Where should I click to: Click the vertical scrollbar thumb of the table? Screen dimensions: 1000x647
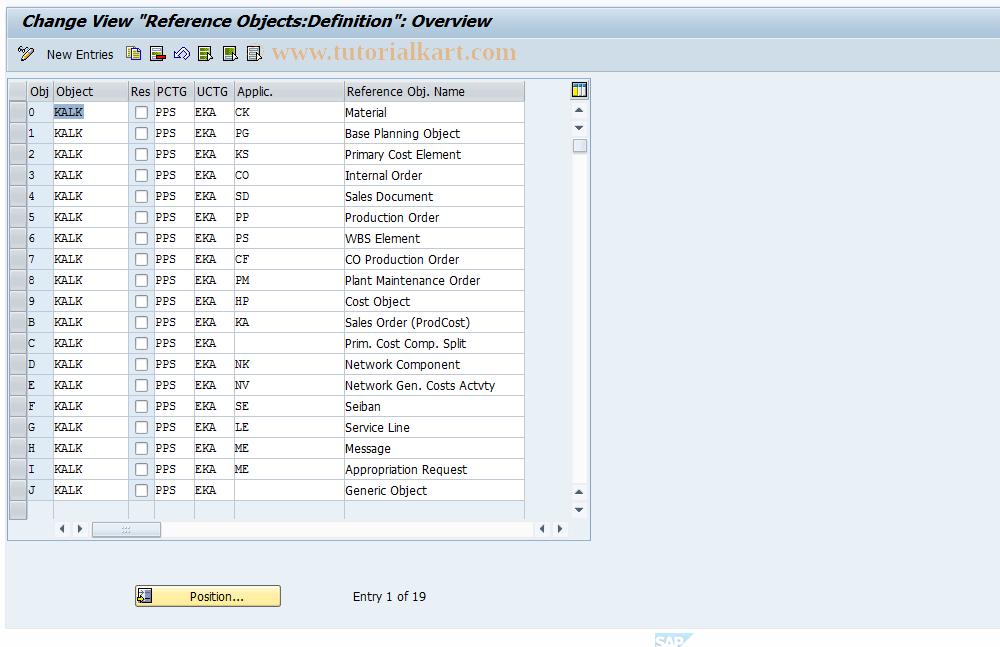(579, 146)
